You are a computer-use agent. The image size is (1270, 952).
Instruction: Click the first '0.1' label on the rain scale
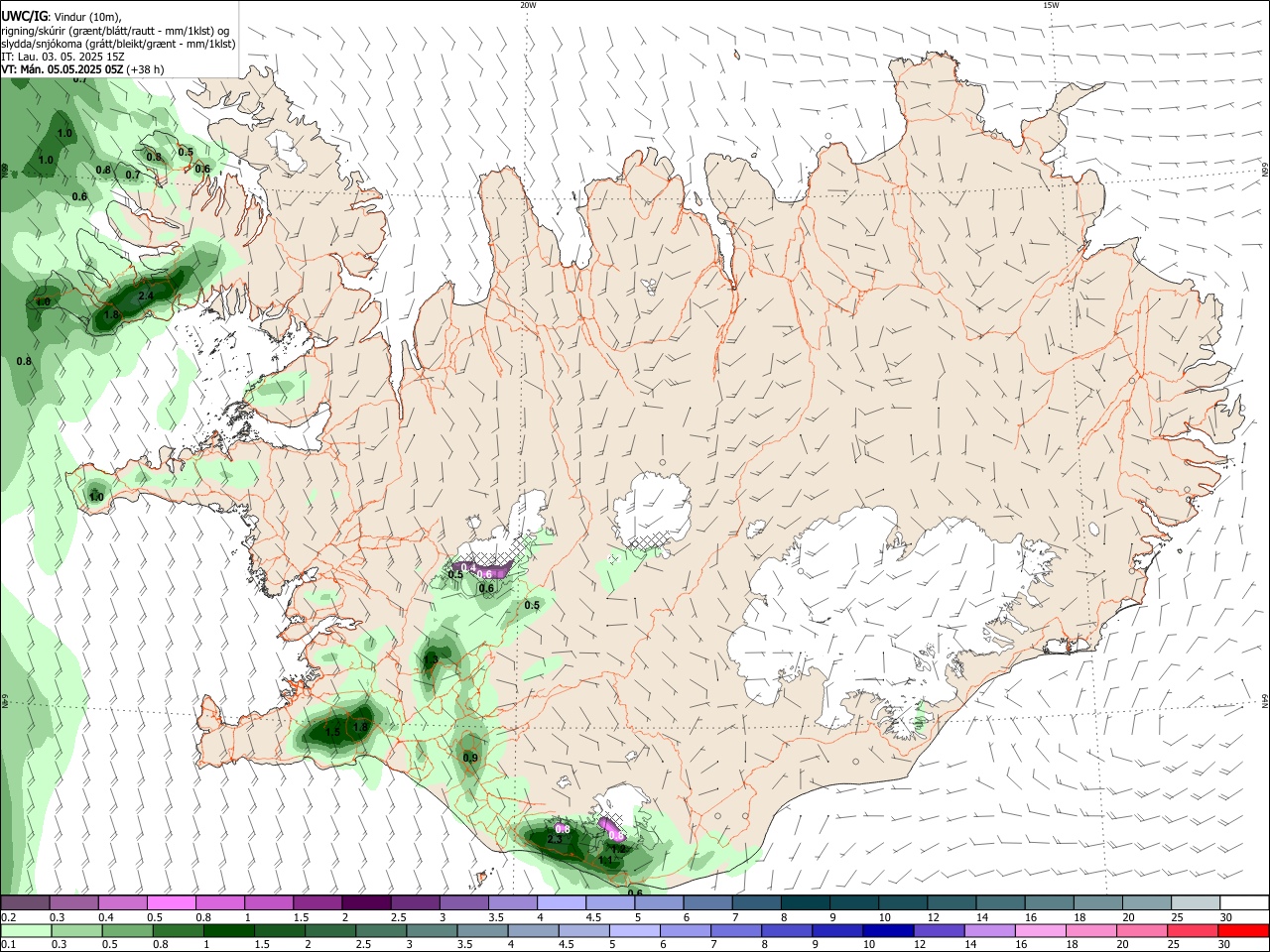click(x=8, y=945)
